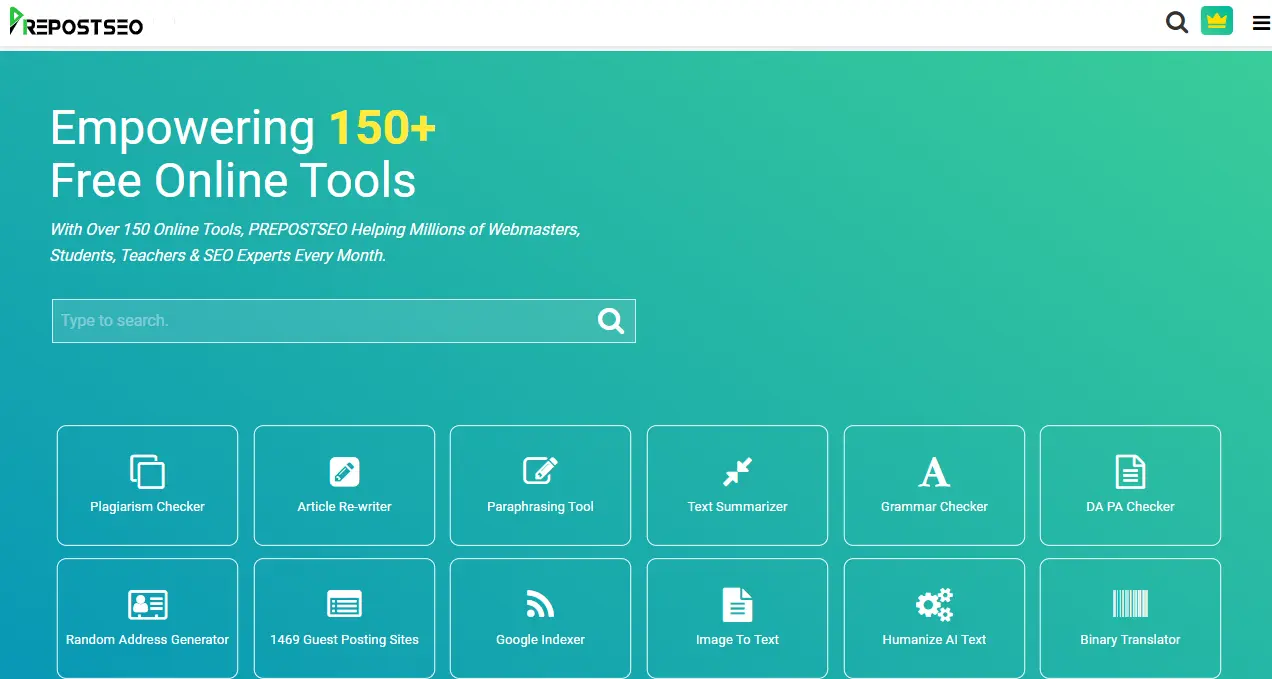This screenshot has height=679, width=1272.
Task: Click the Random Address Generator card icon
Action: (147, 604)
